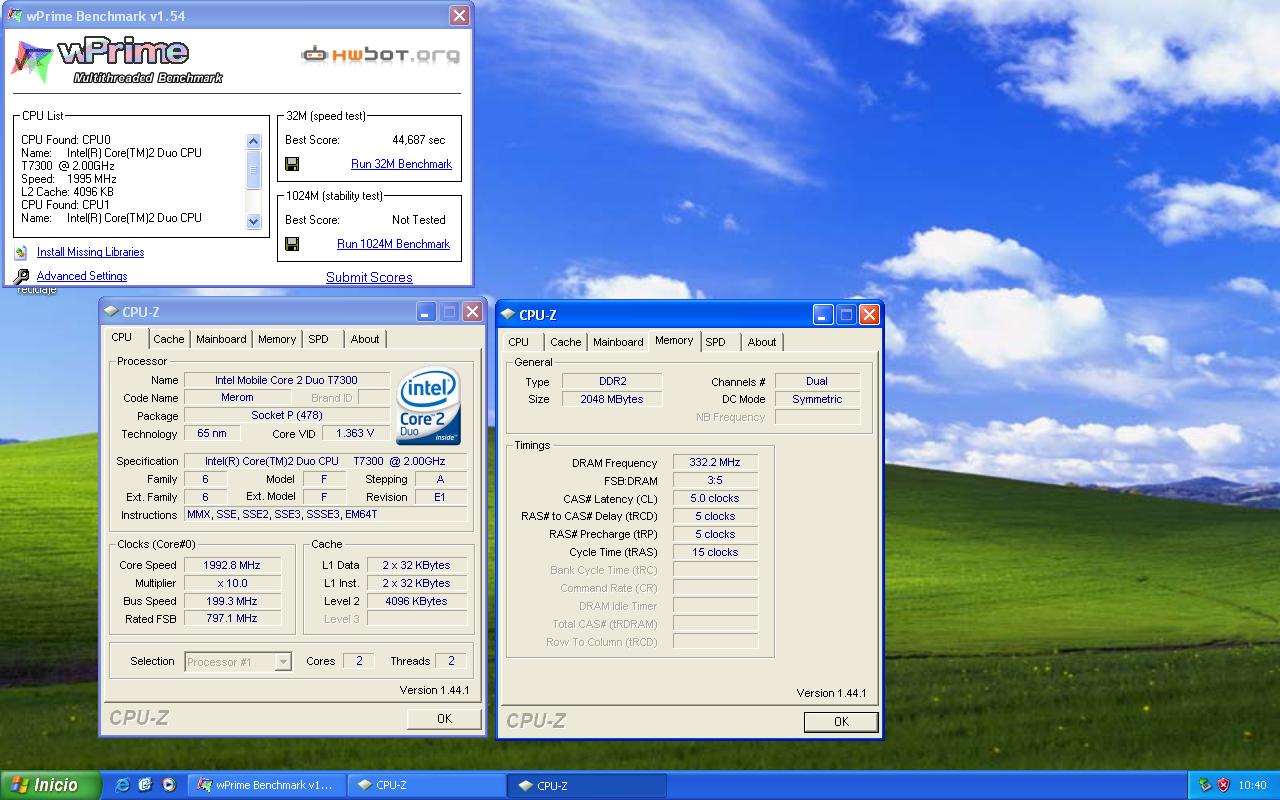
Task: Open Internet Explorer from the quick launch
Action: tap(123, 785)
